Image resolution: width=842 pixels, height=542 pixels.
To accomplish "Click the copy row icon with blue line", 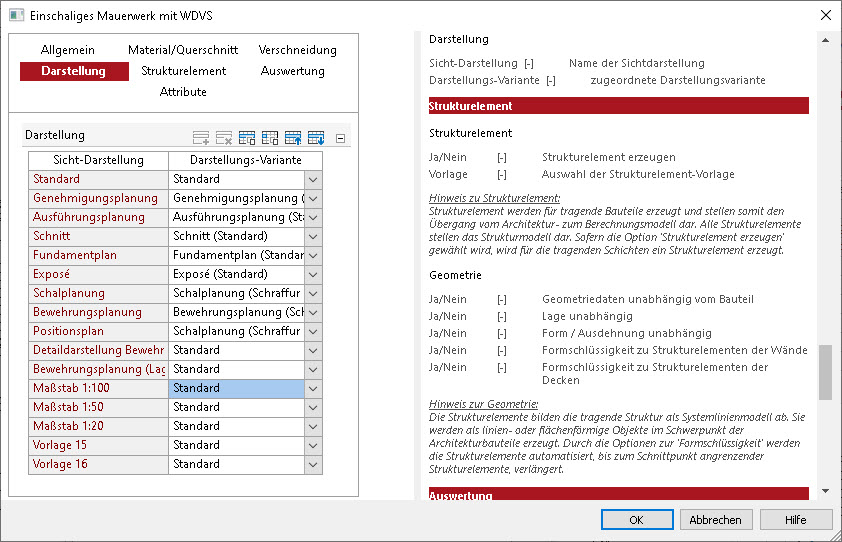I will coord(247,138).
